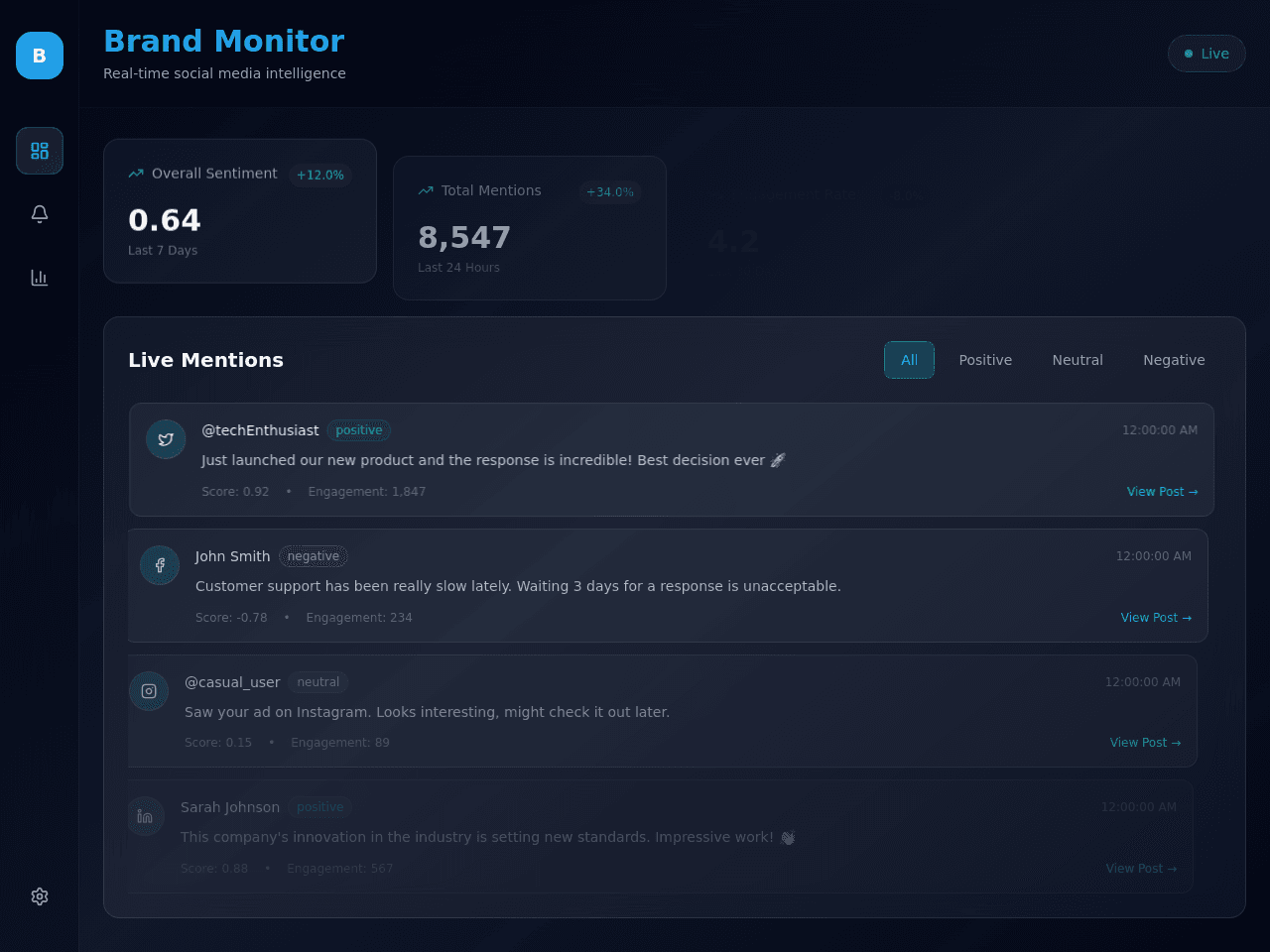The image size is (1270, 952).
Task: Click the +34.0% mentions change badge
Action: coord(610,192)
